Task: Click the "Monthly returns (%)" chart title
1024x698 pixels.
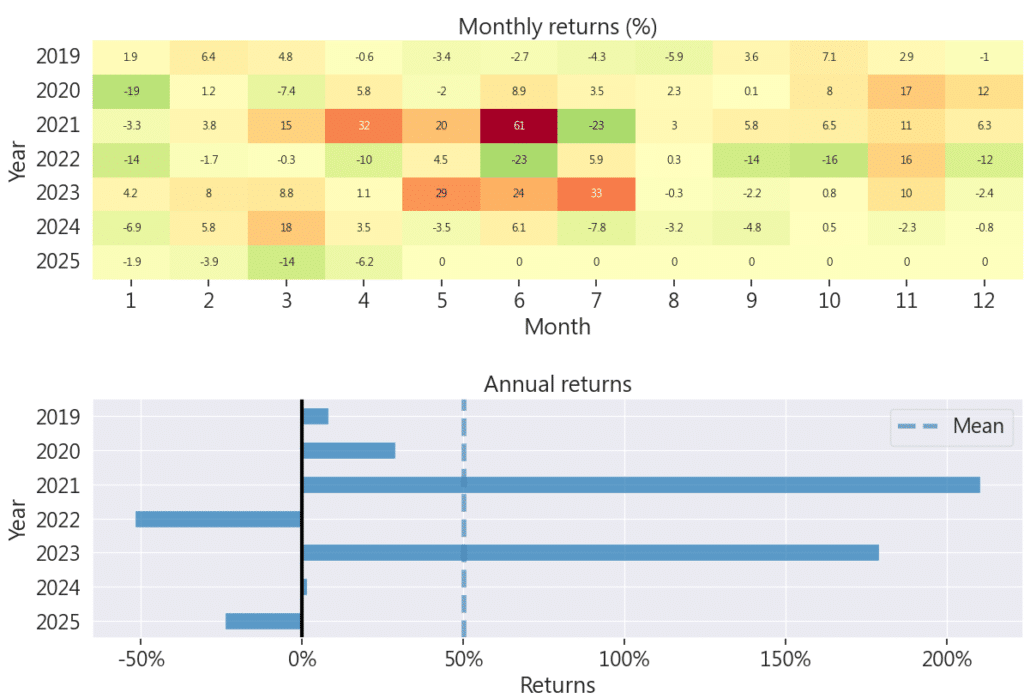Action: tap(557, 25)
